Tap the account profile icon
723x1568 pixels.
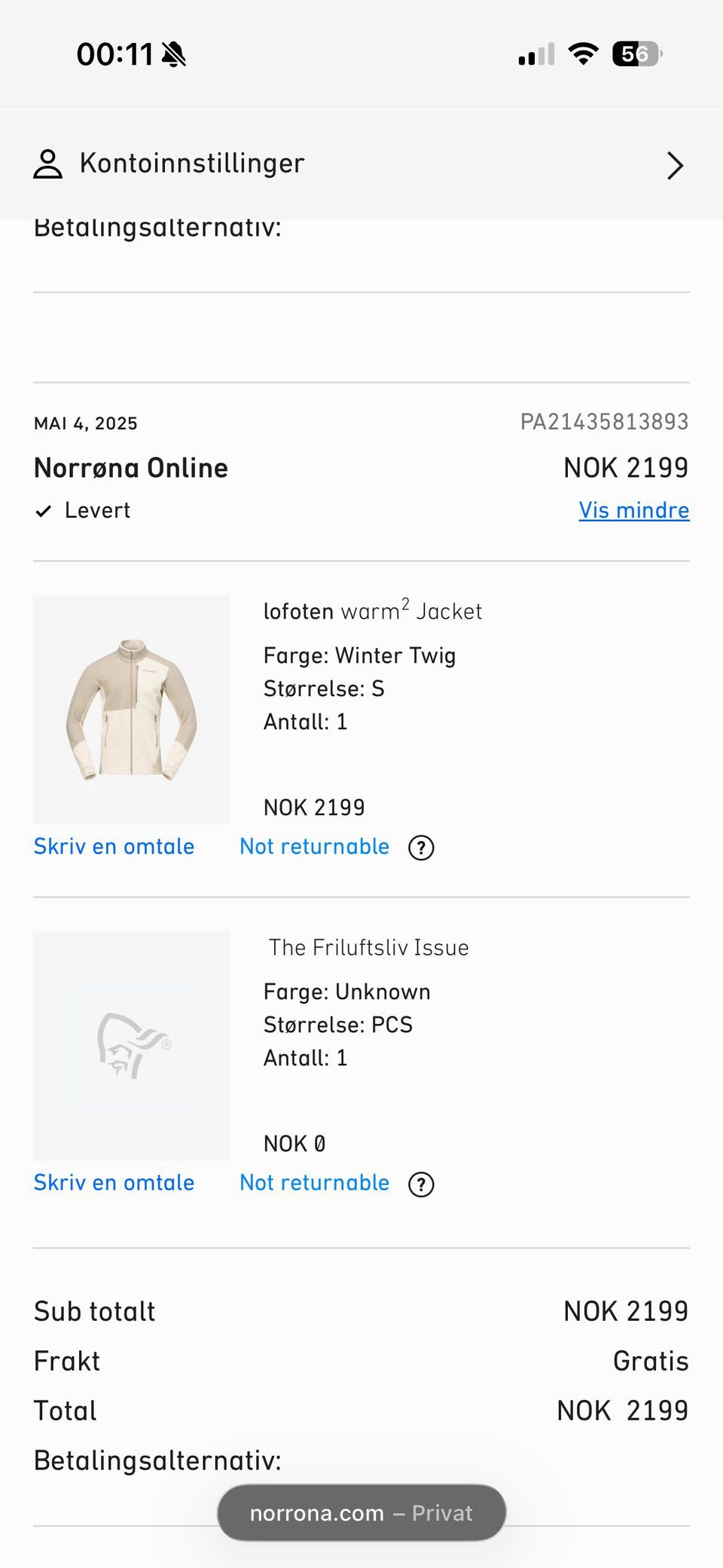tap(48, 164)
